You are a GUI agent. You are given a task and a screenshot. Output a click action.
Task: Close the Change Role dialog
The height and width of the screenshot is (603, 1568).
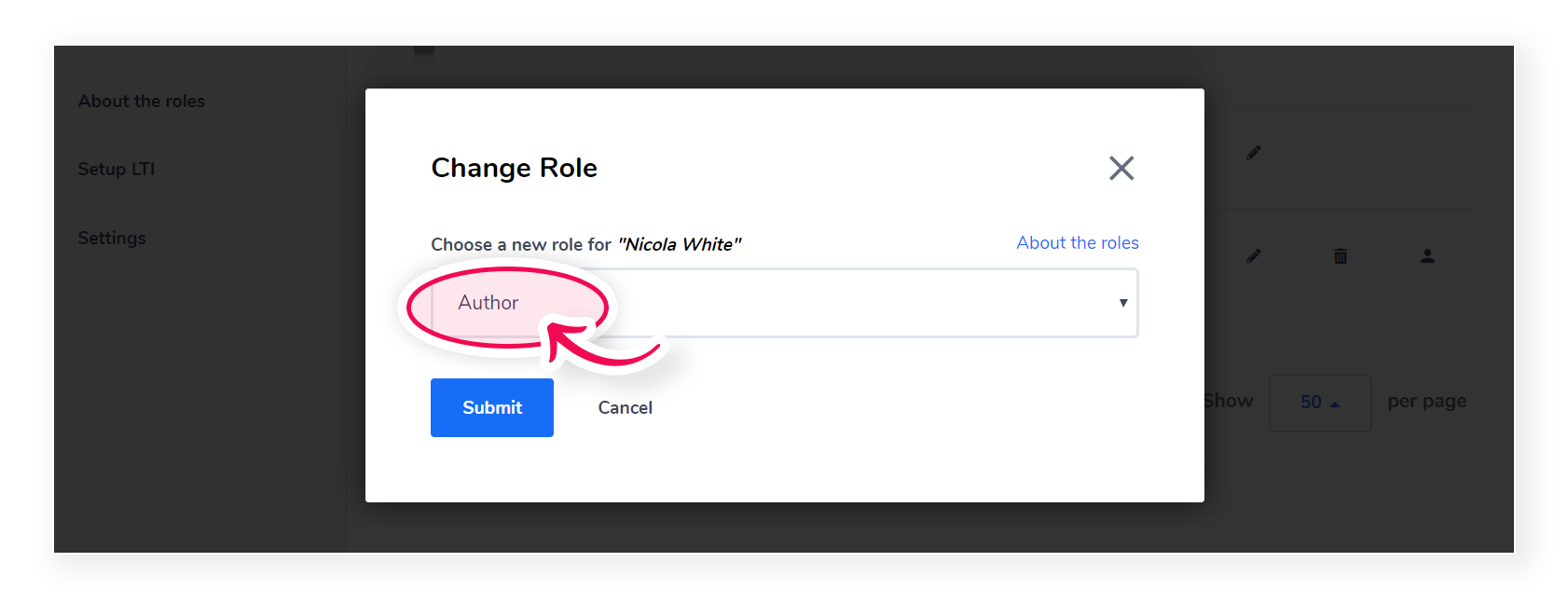click(1121, 168)
